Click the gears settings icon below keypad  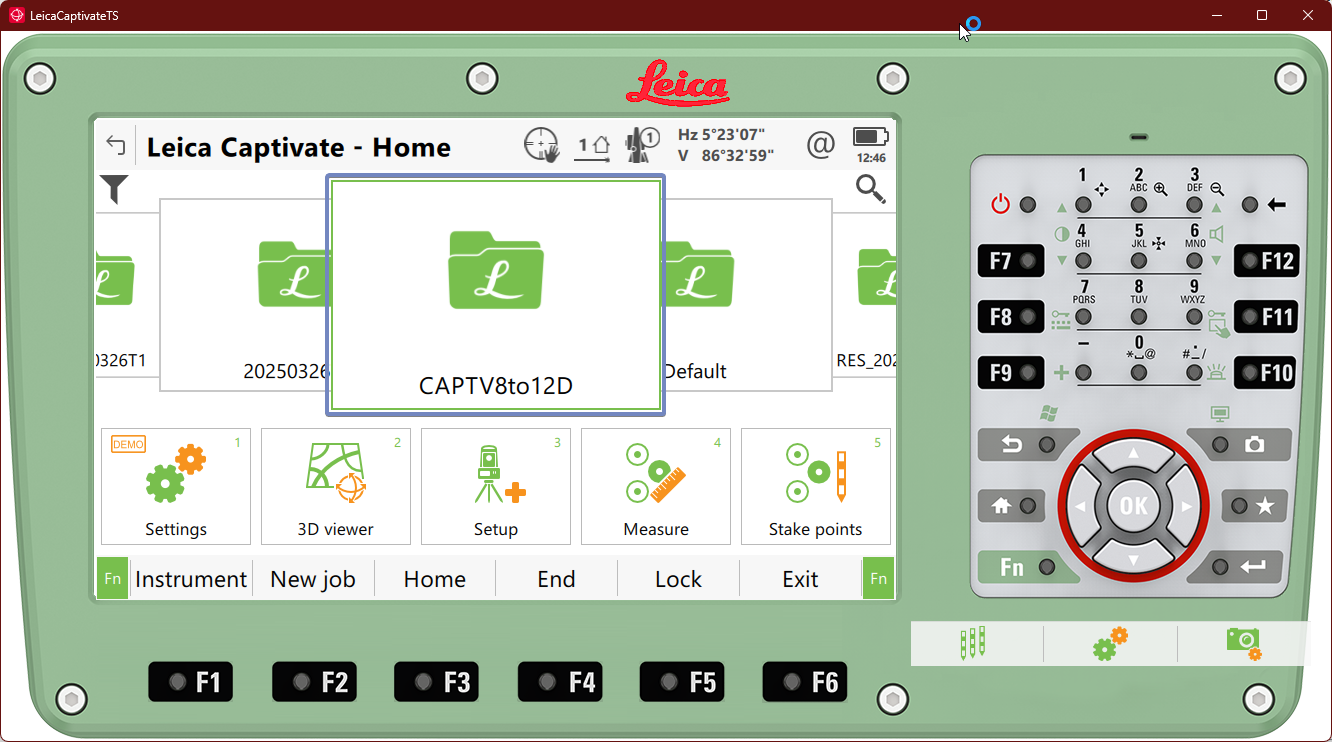point(1110,643)
